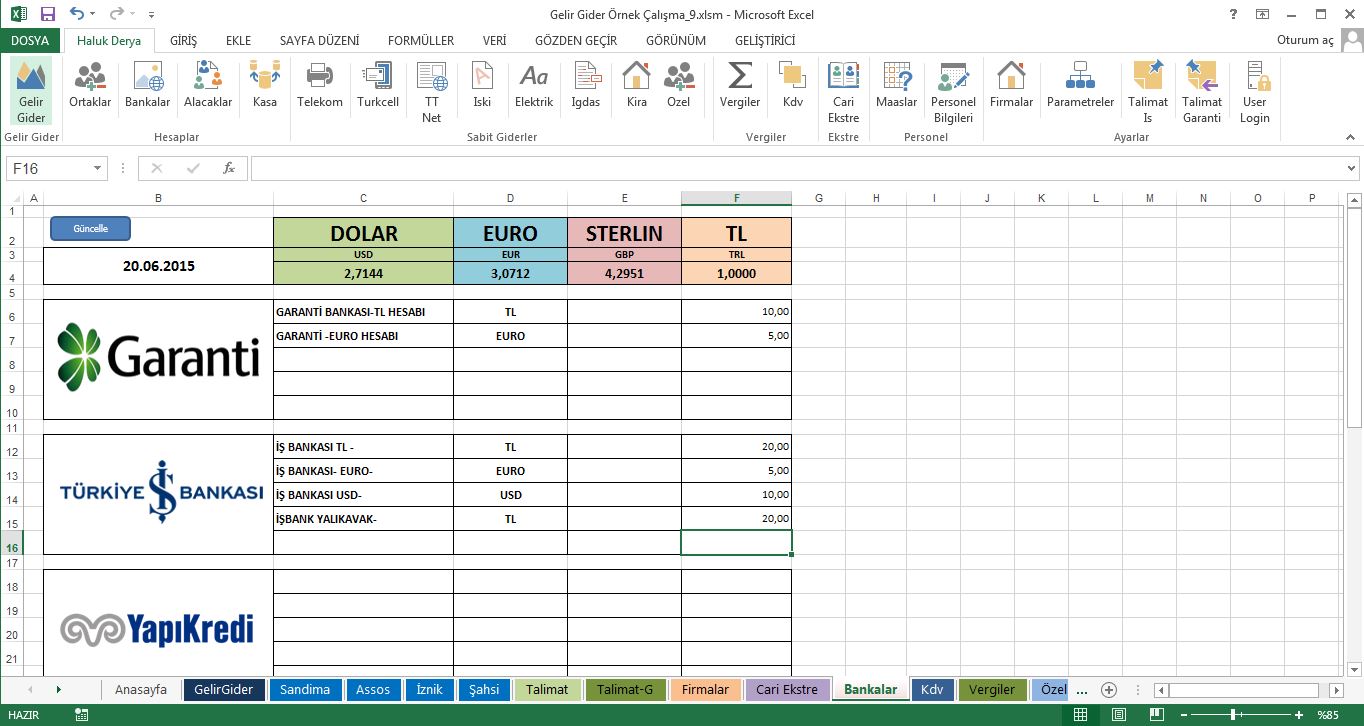Image resolution: width=1364 pixels, height=726 pixels.
Task: Open the Elektrik expense icon
Action: coord(534,86)
